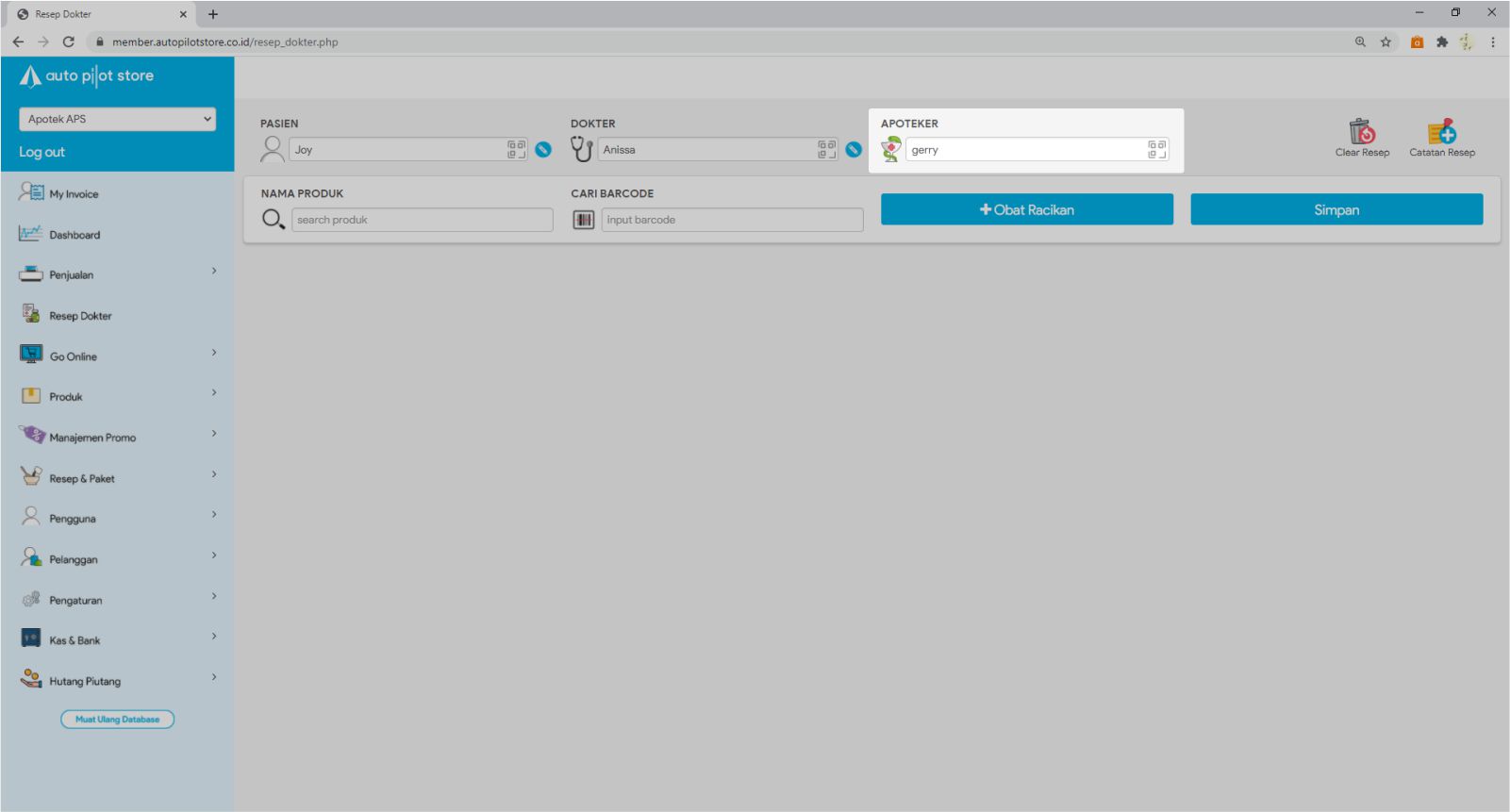Select Resep Dokter in the sidebar
Image resolution: width=1510 pixels, height=812 pixels.
(80, 316)
